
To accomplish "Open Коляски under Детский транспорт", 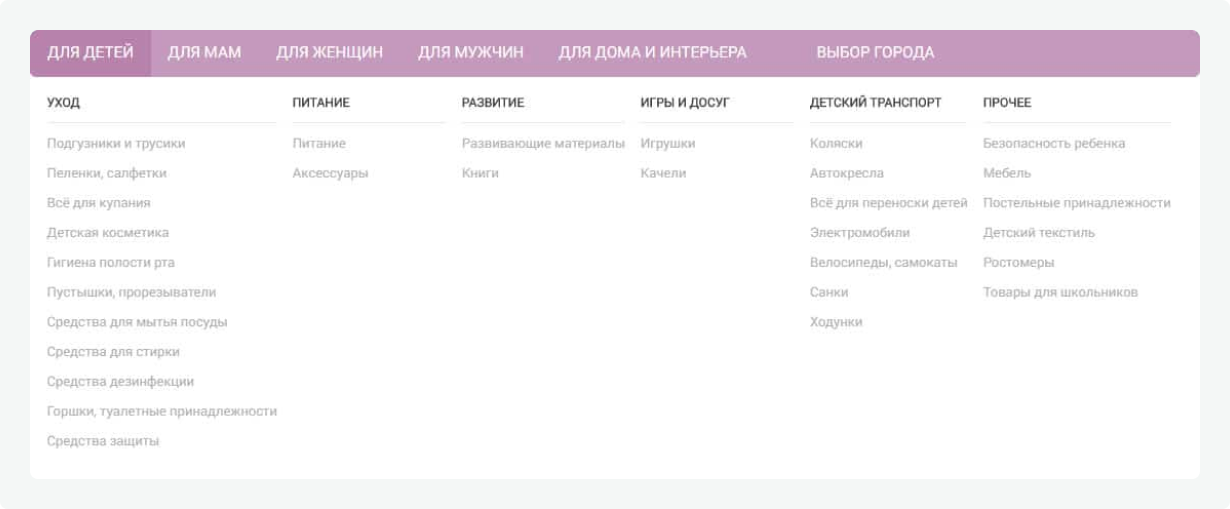I will tap(836, 144).
